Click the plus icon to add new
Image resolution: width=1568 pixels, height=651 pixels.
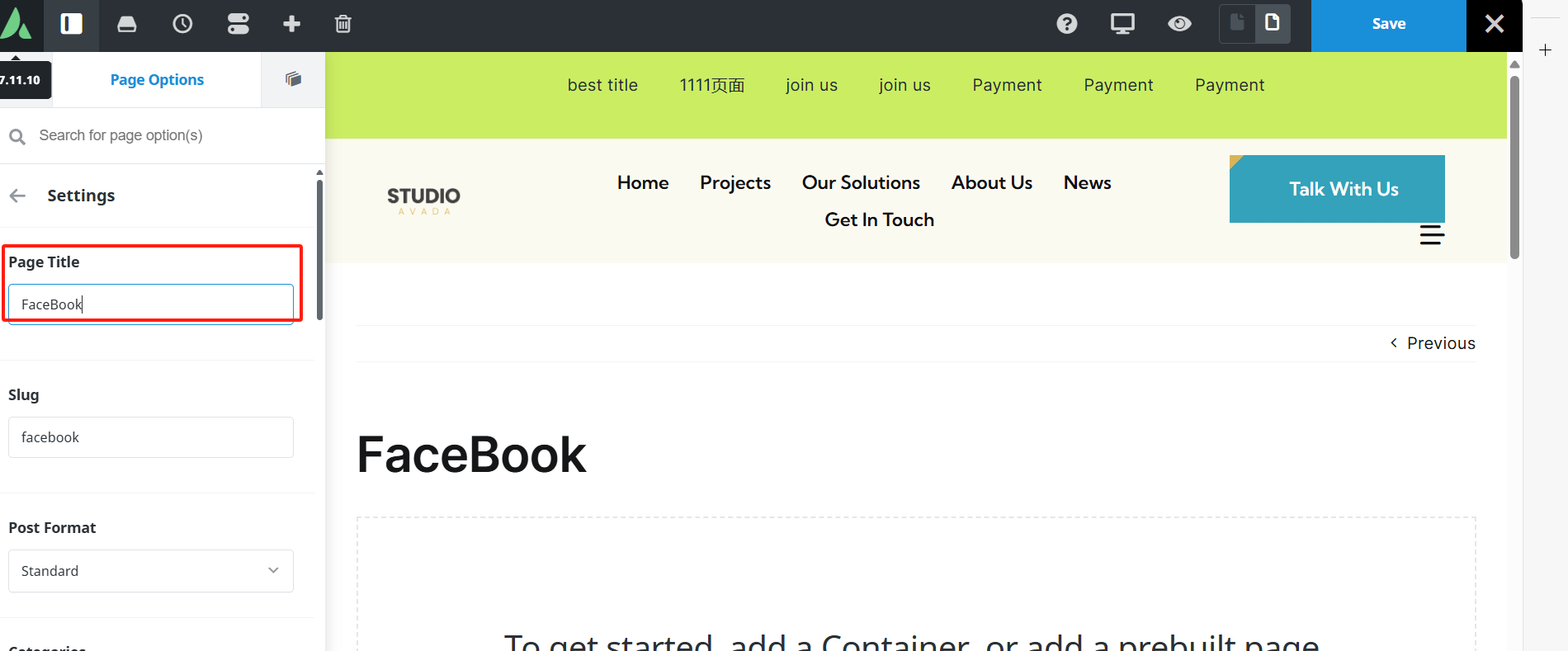tap(291, 24)
